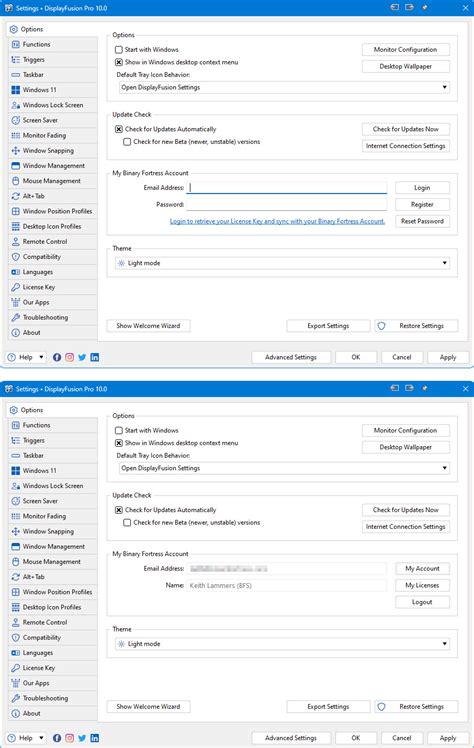Image resolution: width=474 pixels, height=748 pixels.
Task: Click My Account button in bottom window
Action: tap(422, 569)
